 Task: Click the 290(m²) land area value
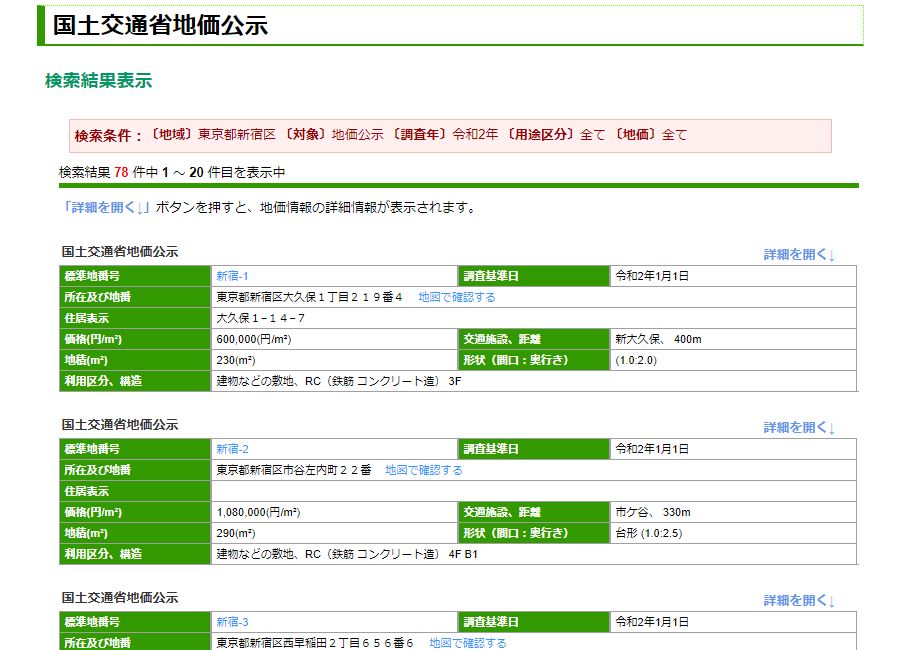point(236,533)
